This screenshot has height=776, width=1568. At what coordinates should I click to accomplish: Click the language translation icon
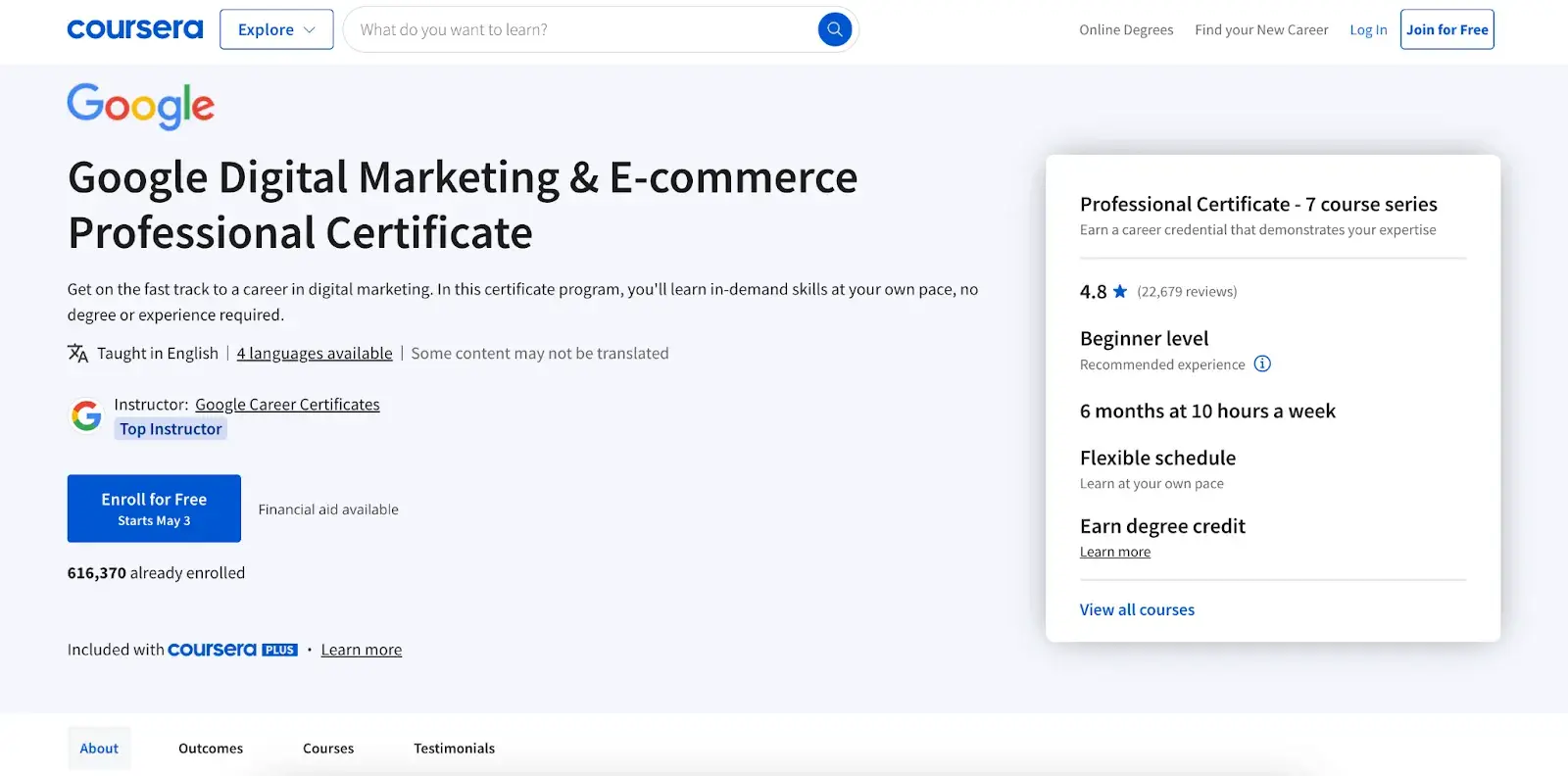pyautogui.click(x=77, y=354)
